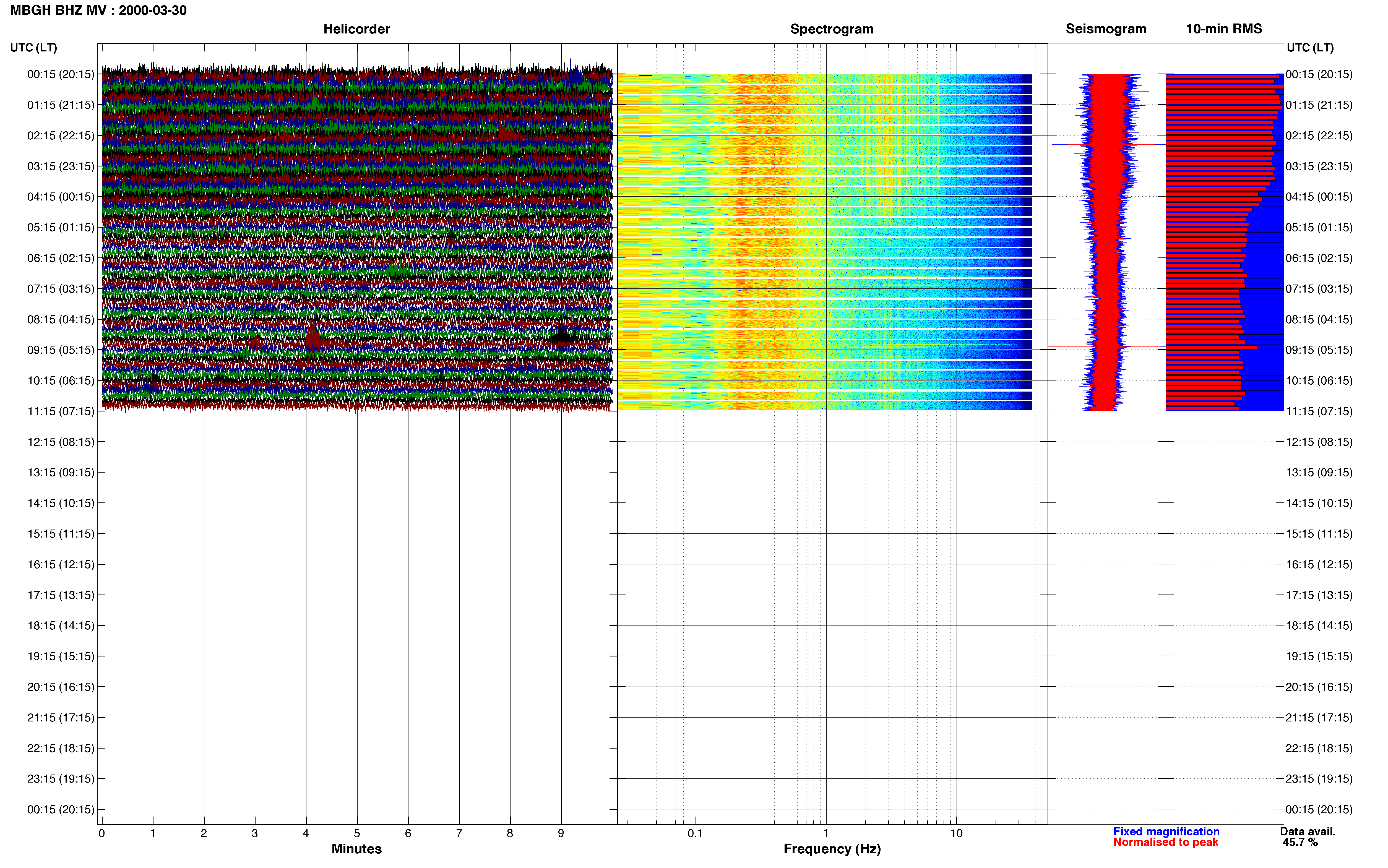The image size is (1388, 868).
Task: Click left axis label '18:15 (14:15)'
Action: coord(61,626)
